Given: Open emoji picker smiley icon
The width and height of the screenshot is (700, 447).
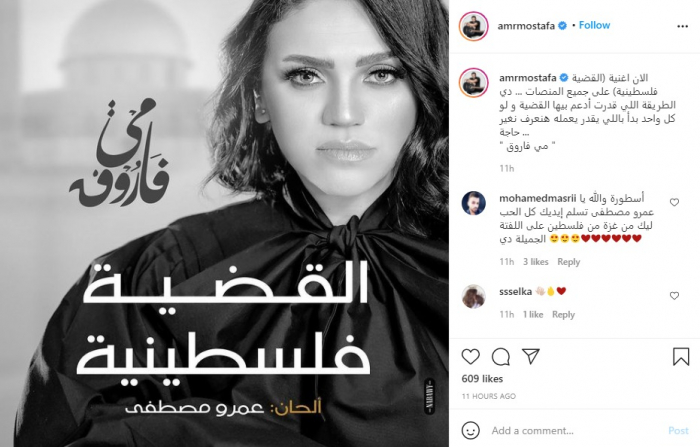Looking at the screenshot, I should (x=471, y=430).
